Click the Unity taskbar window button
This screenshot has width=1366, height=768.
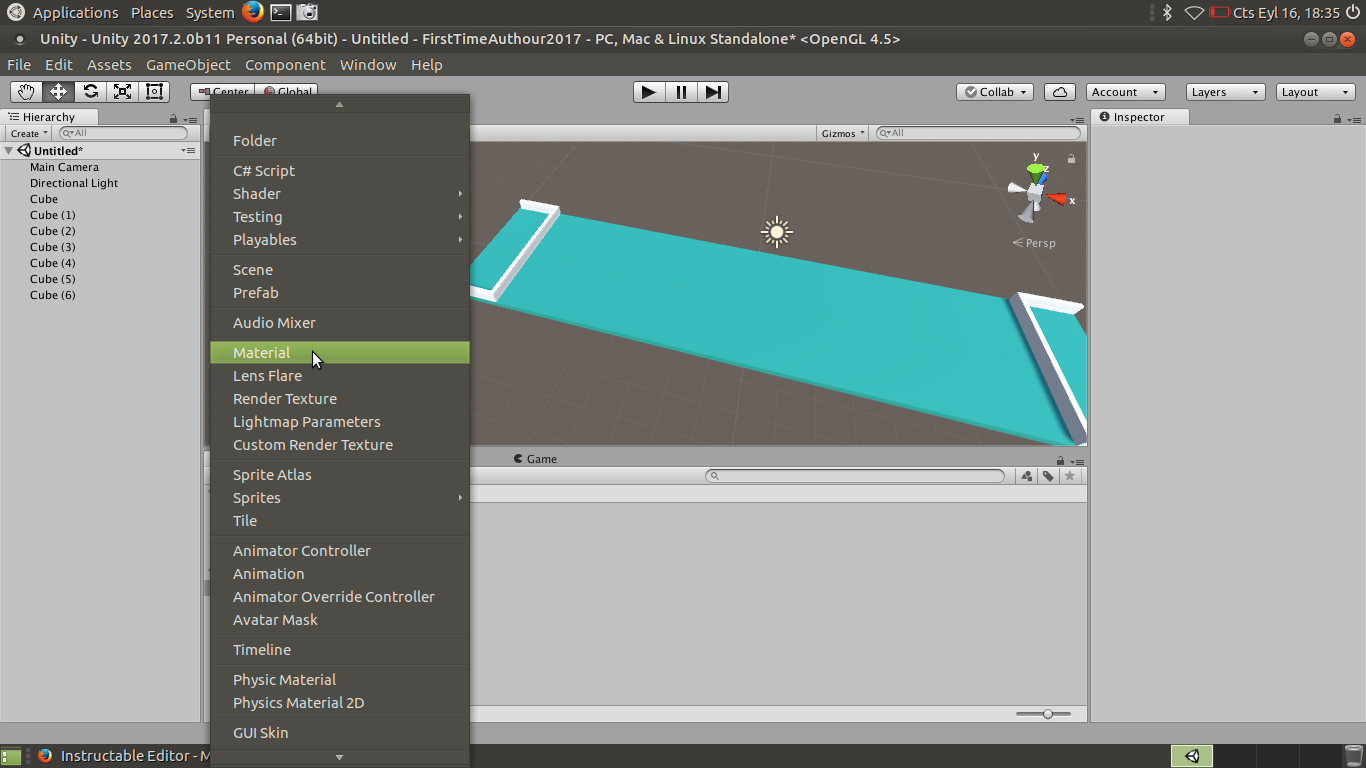tap(1192, 756)
